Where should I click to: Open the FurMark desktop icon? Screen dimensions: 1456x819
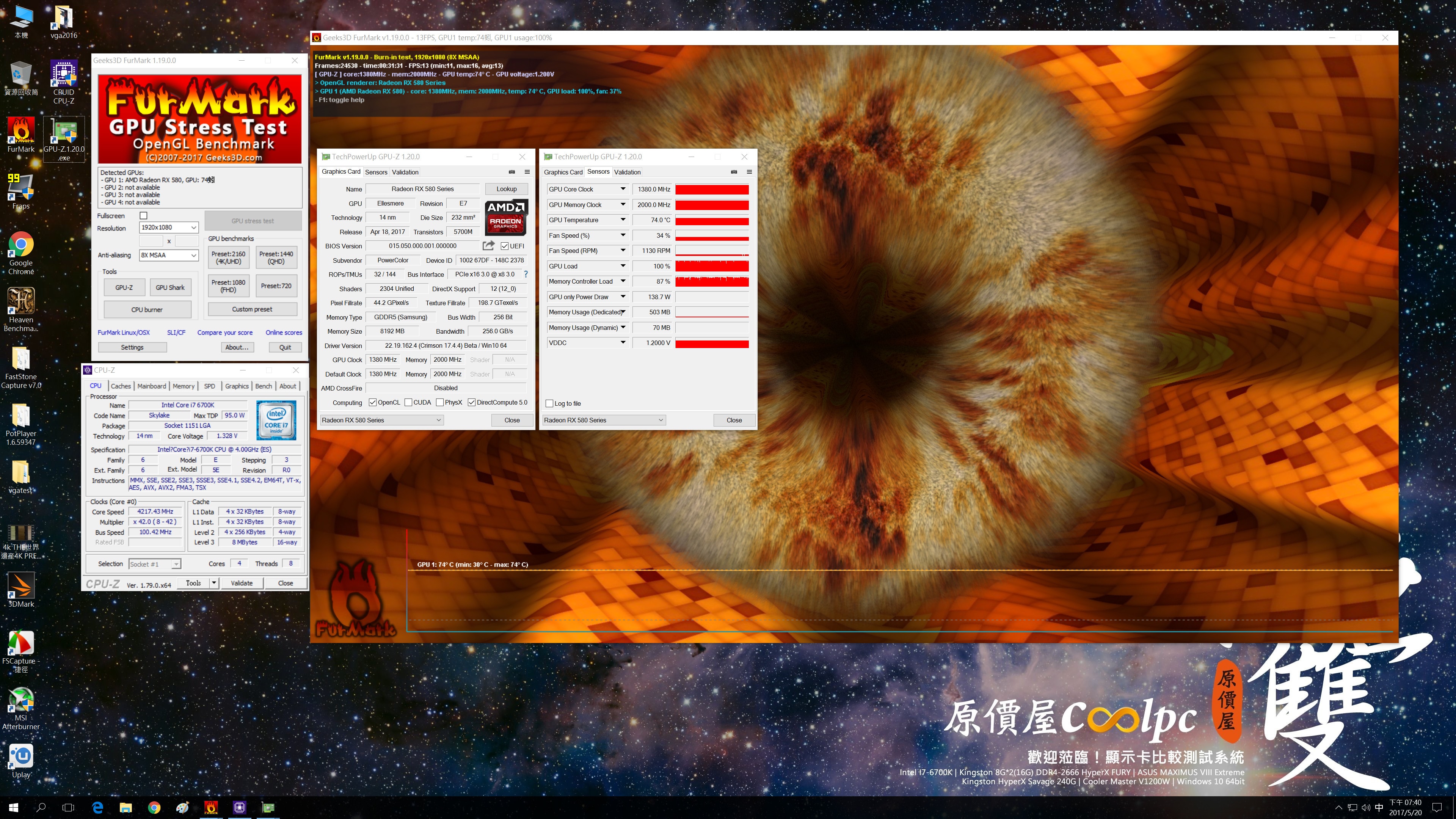point(21,135)
